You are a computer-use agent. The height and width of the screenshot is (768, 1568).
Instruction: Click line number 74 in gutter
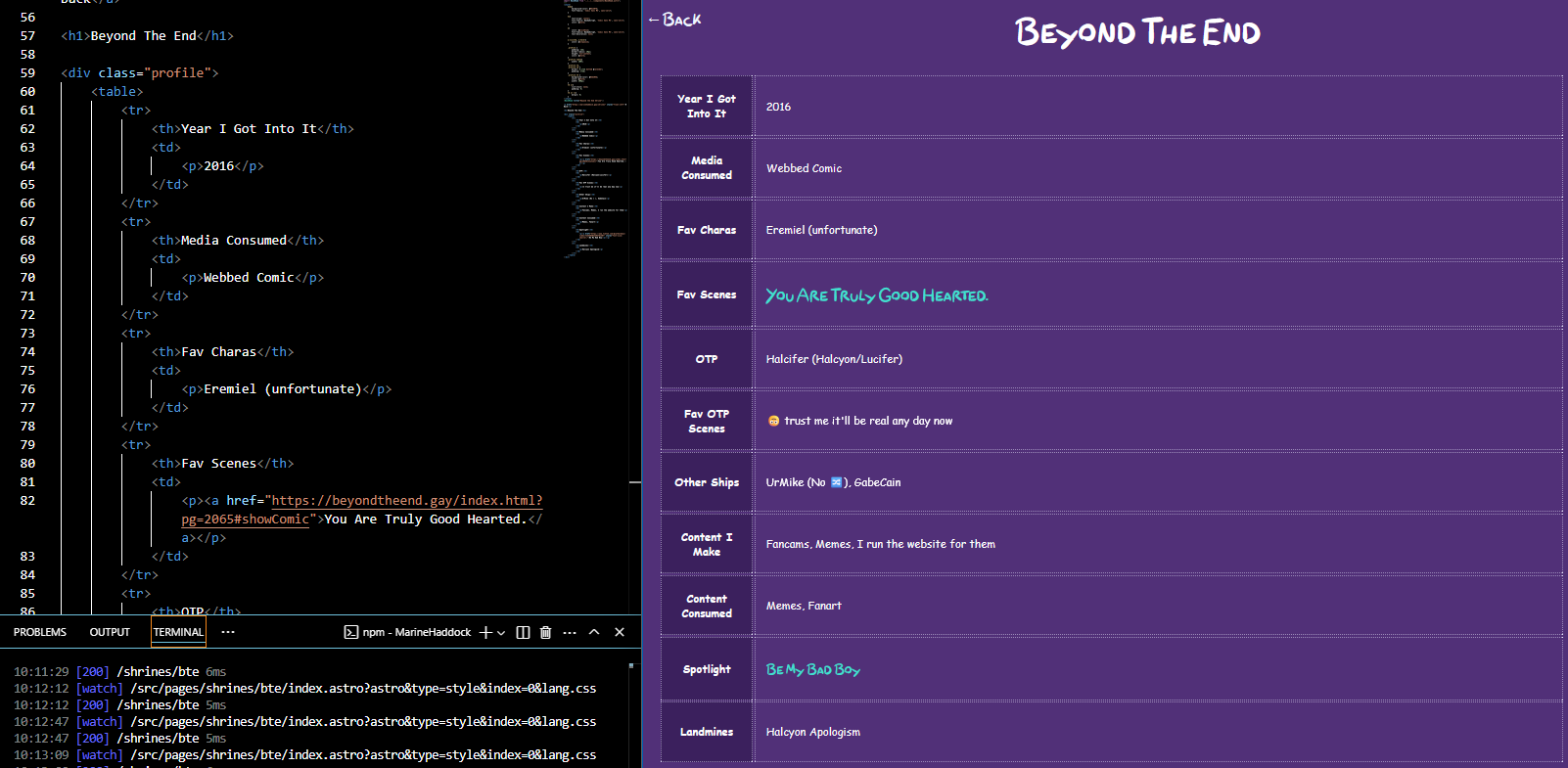pos(27,352)
